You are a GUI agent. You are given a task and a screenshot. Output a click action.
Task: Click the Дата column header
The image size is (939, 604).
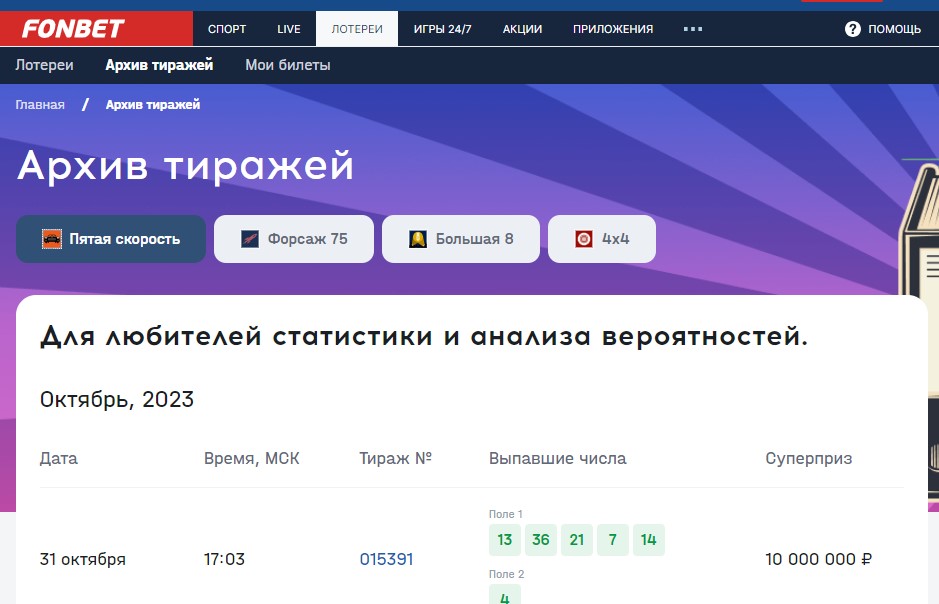click(59, 459)
